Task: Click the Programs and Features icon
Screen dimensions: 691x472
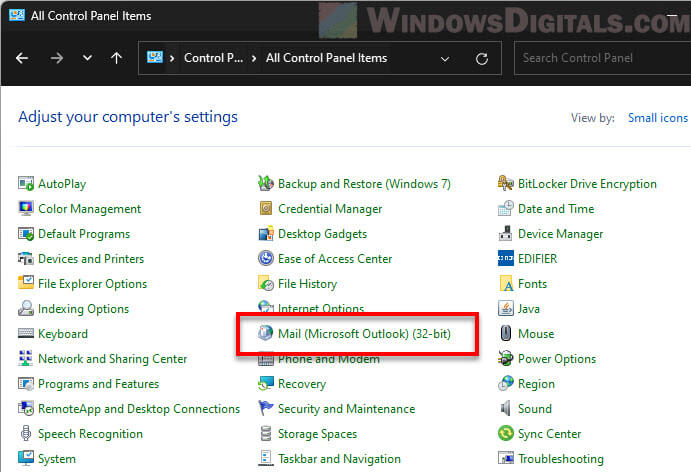Action: click(26, 383)
